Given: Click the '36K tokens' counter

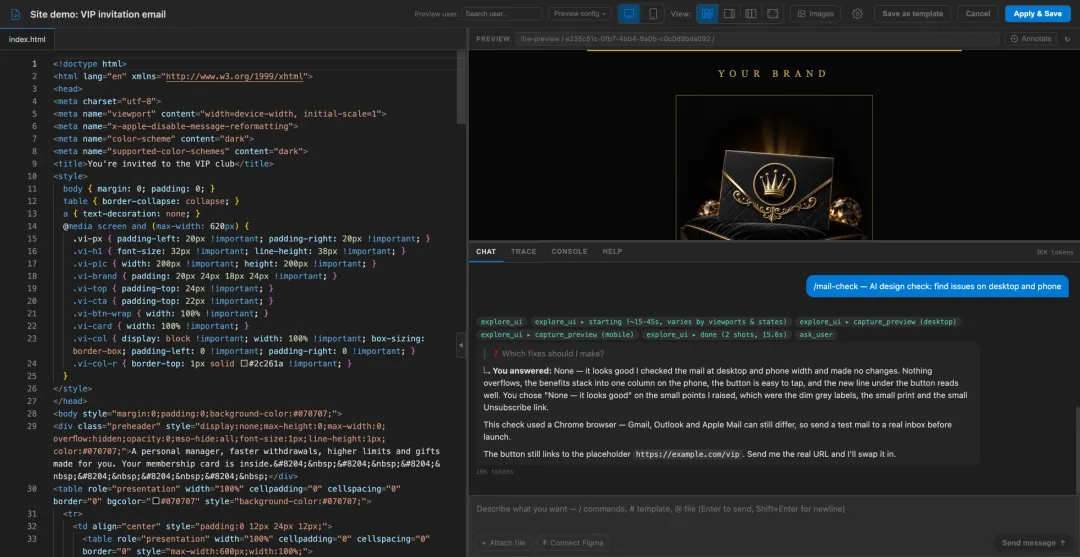Looking at the screenshot, I should 1055,253.
